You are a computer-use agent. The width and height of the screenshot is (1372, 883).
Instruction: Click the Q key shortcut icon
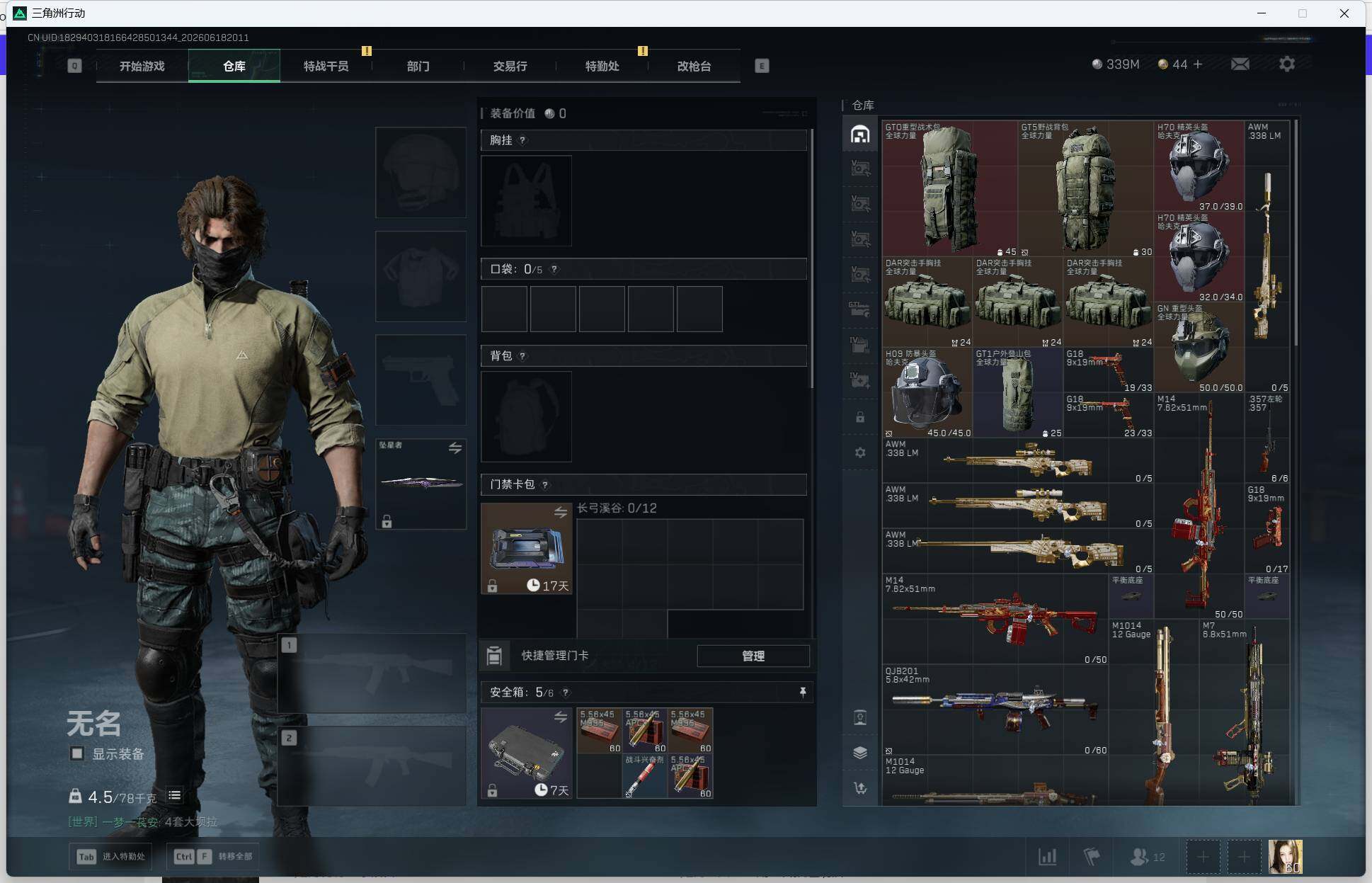pyautogui.click(x=74, y=66)
